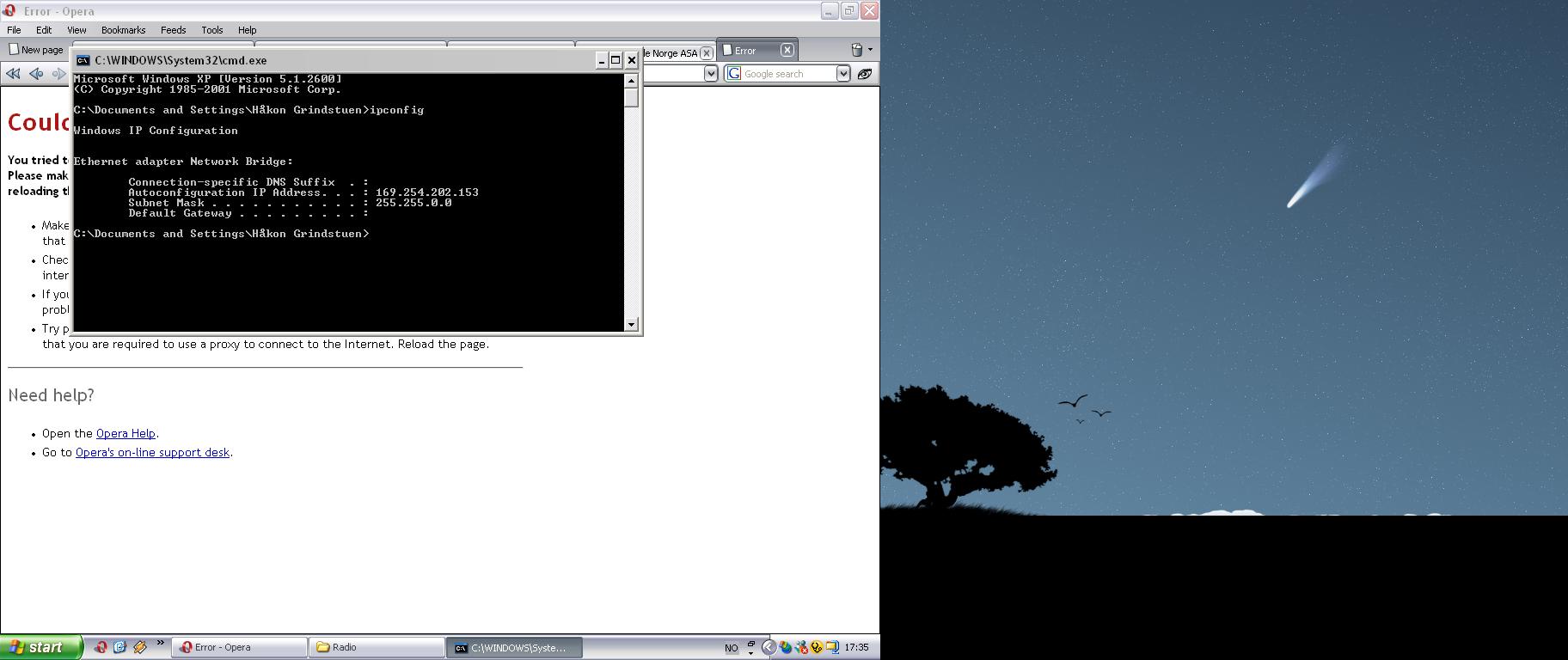Open the Google search engine dropdown
This screenshot has width=1568, height=660.
pos(843,74)
